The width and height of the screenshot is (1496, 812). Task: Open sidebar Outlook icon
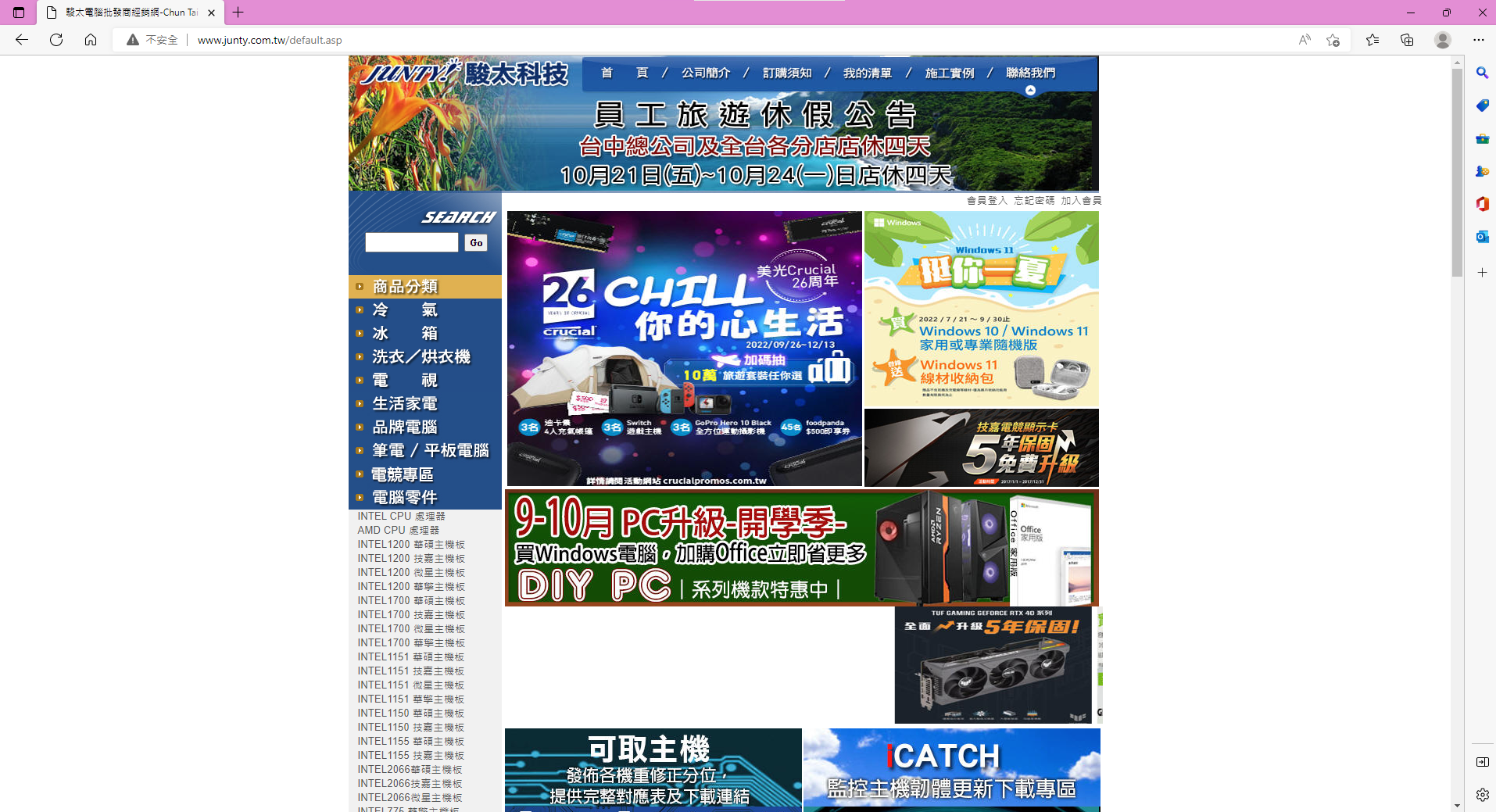[1482, 237]
